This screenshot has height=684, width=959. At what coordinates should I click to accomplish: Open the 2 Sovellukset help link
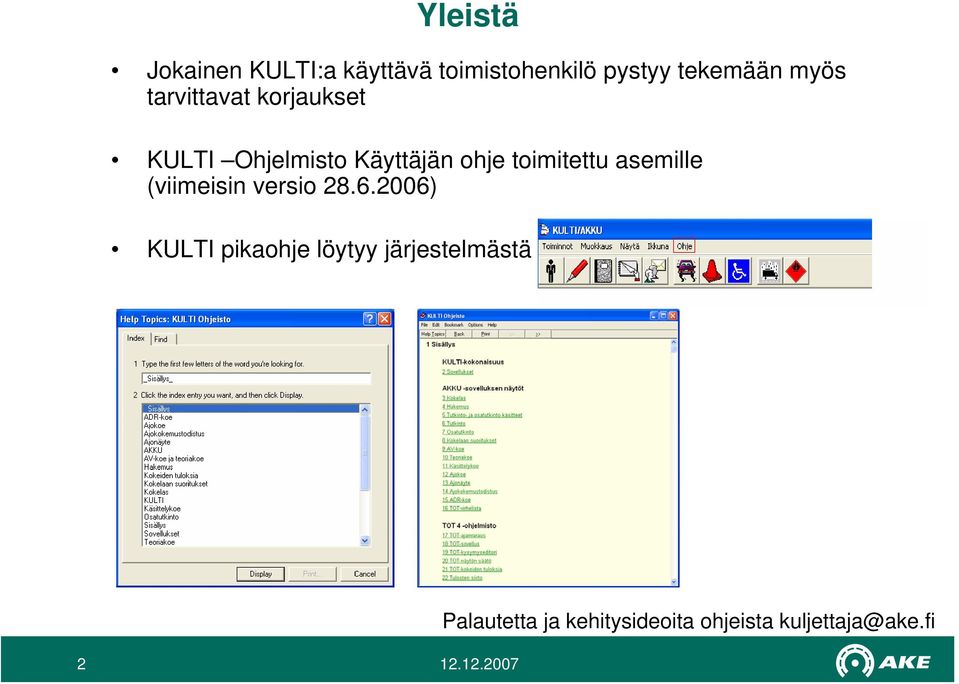coord(457,372)
